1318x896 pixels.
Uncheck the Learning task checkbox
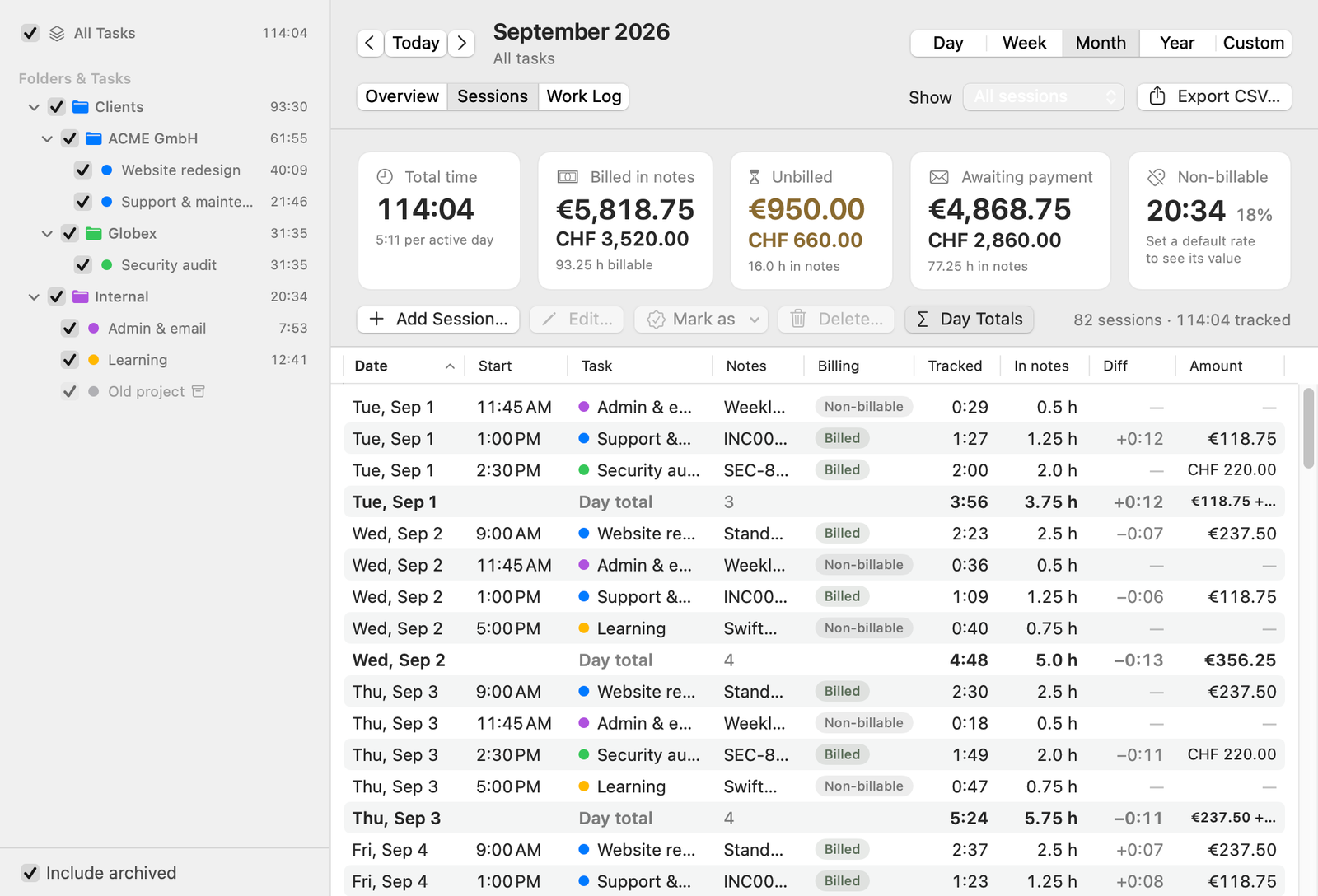pos(70,360)
